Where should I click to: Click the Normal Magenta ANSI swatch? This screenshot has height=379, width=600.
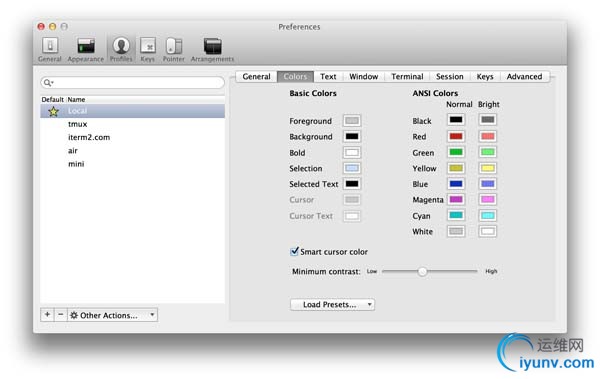[x=456, y=199]
